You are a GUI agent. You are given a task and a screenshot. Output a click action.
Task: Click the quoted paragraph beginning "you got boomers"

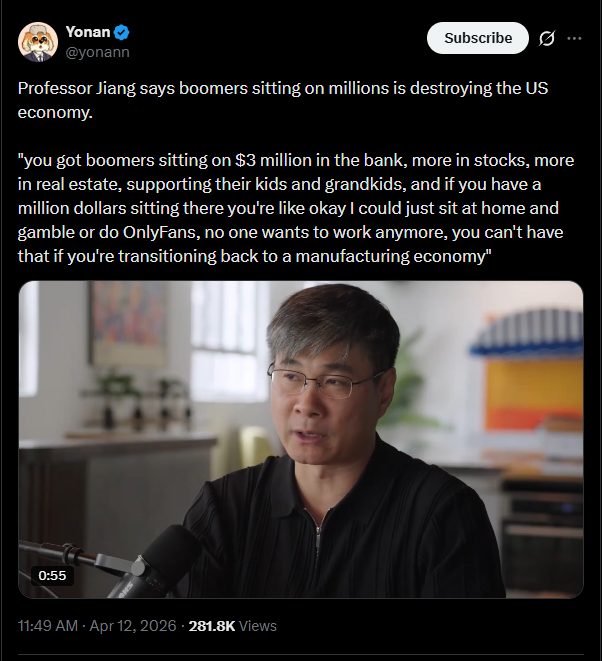[x=296, y=208]
